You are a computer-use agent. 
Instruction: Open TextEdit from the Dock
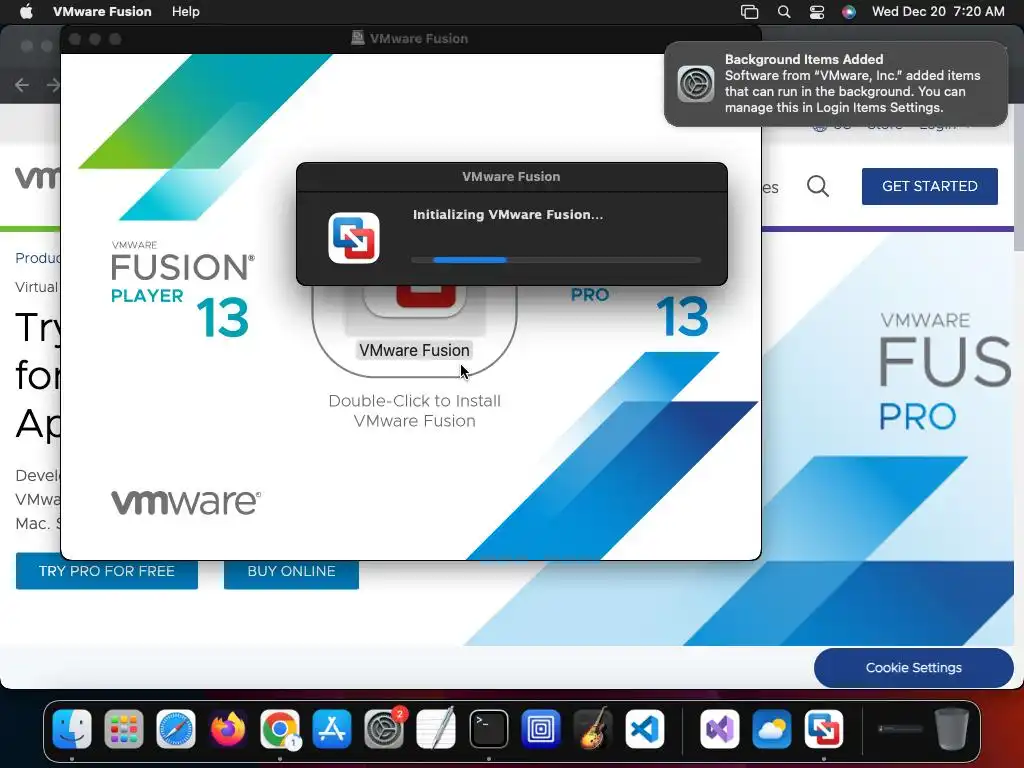436,729
